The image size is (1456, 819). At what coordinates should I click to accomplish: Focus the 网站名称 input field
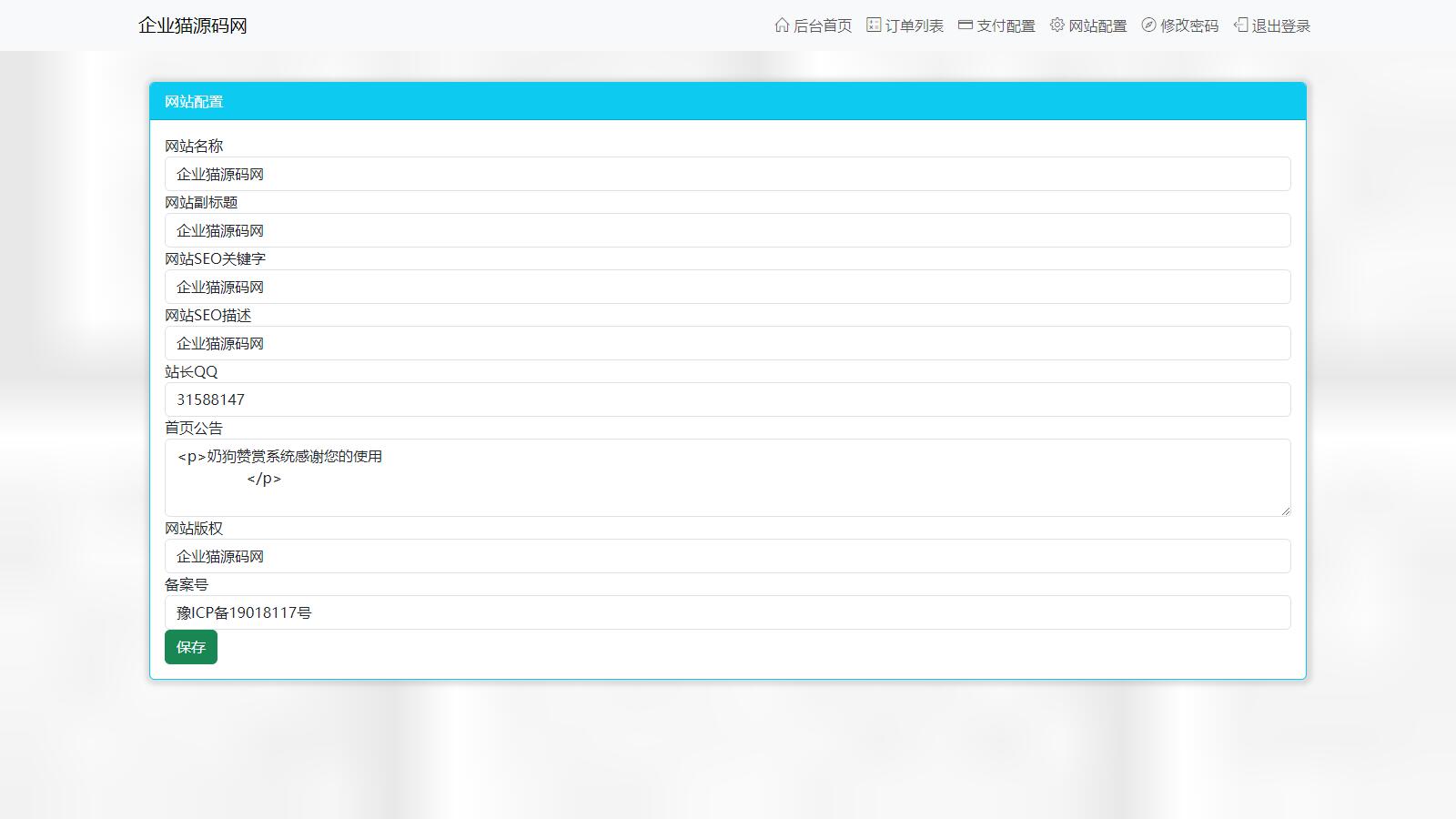pyautogui.click(x=728, y=174)
